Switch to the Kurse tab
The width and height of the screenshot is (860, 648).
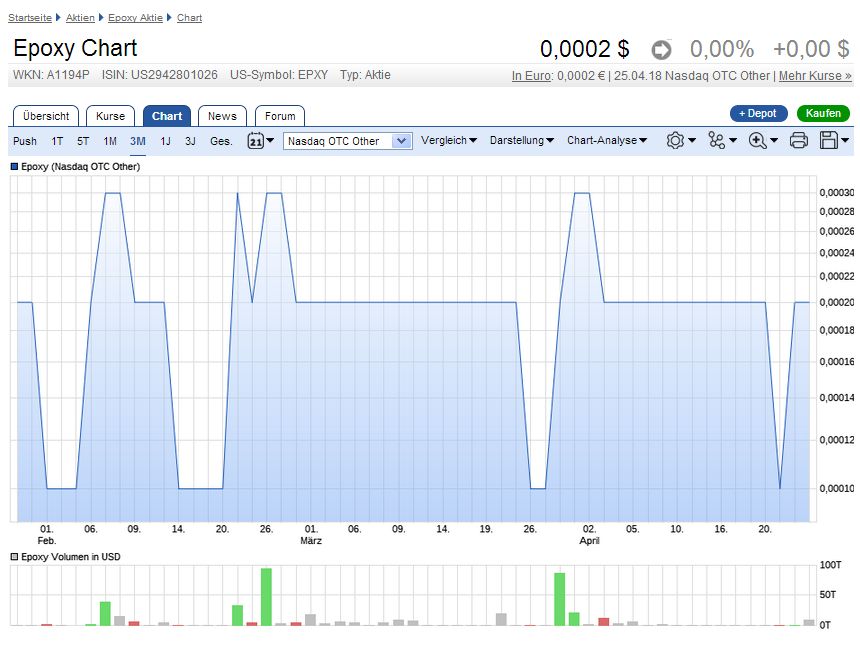[110, 116]
